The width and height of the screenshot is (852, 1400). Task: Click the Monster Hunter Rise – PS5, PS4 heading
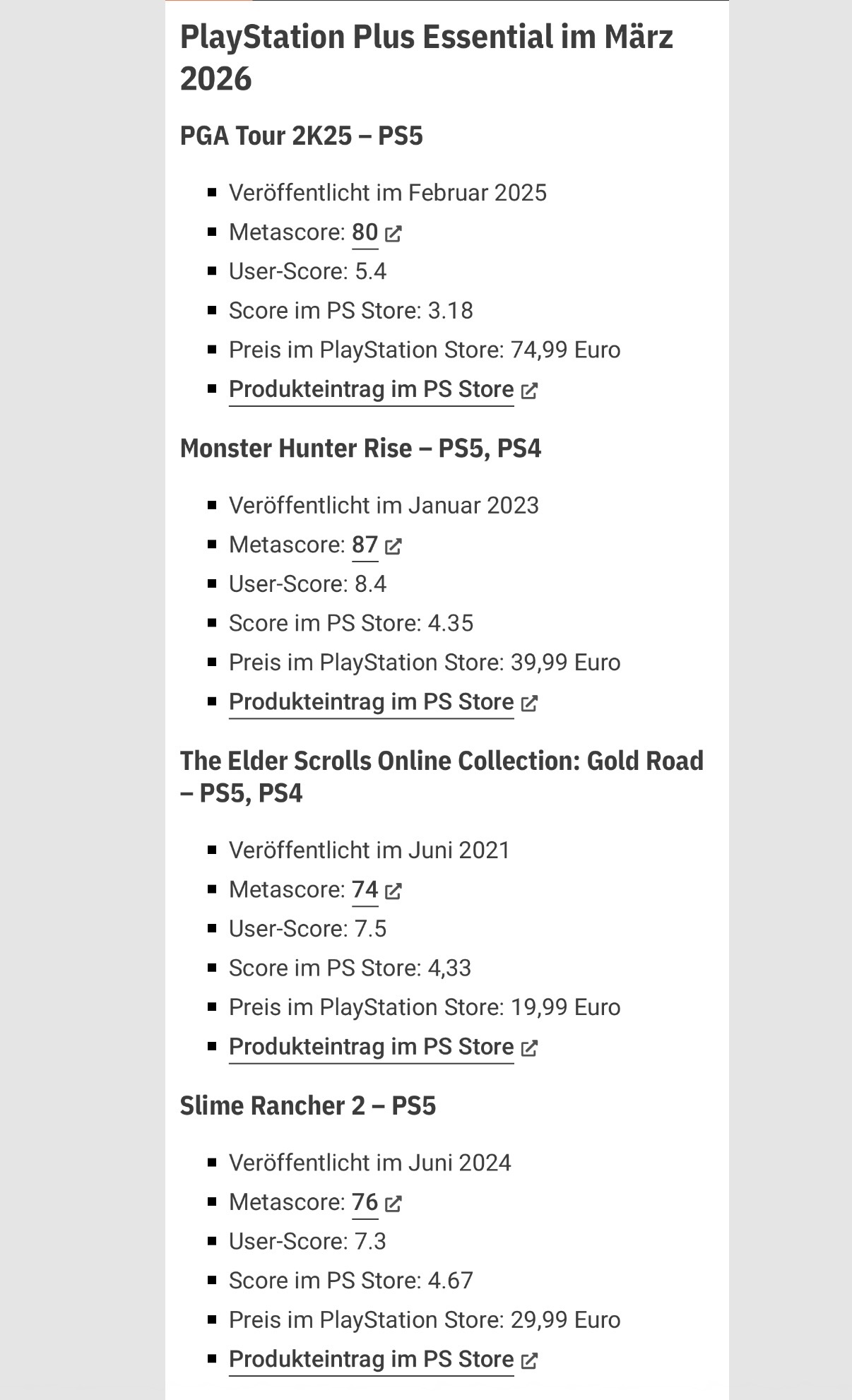(360, 449)
